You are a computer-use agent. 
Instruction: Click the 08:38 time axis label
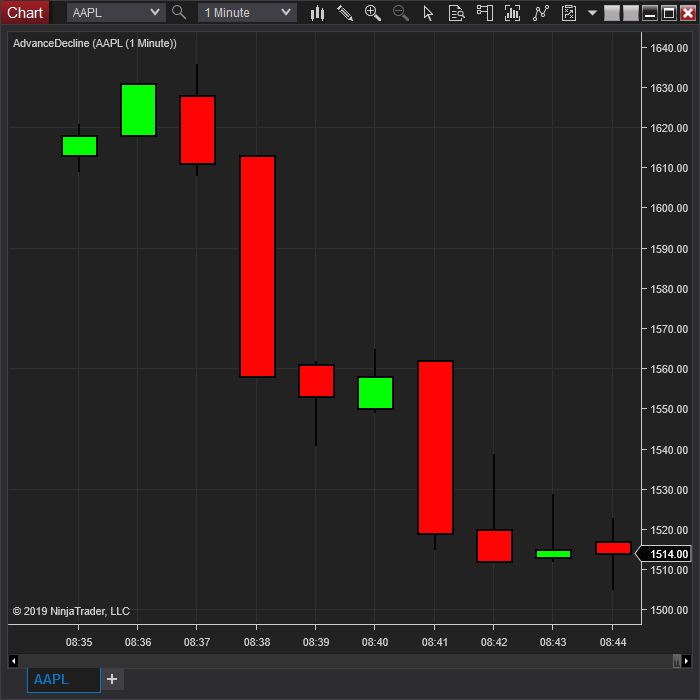click(x=257, y=642)
